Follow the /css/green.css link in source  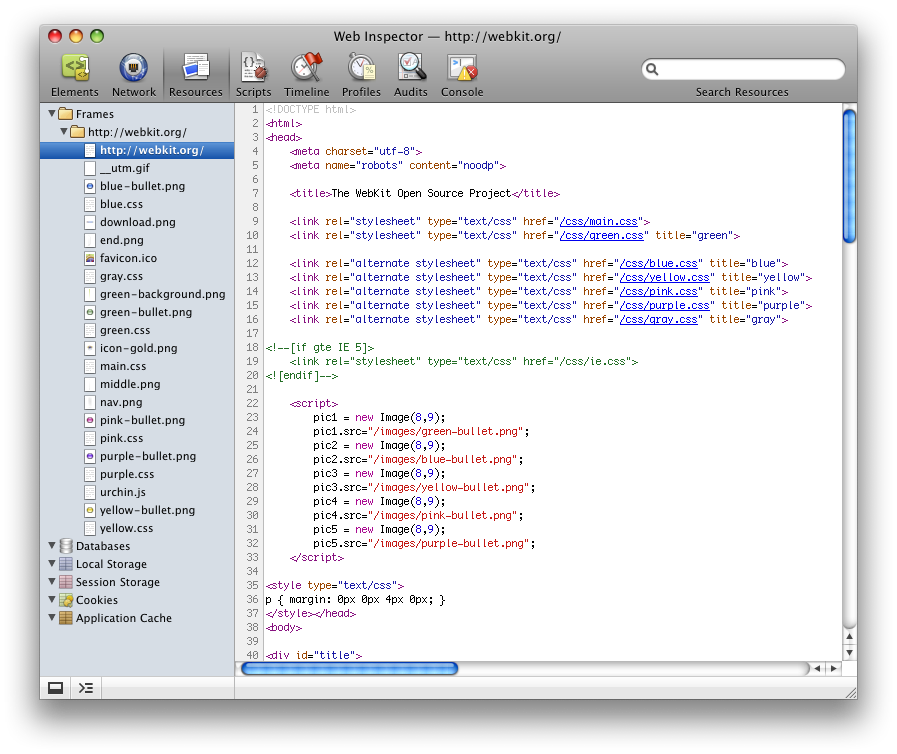coord(602,235)
